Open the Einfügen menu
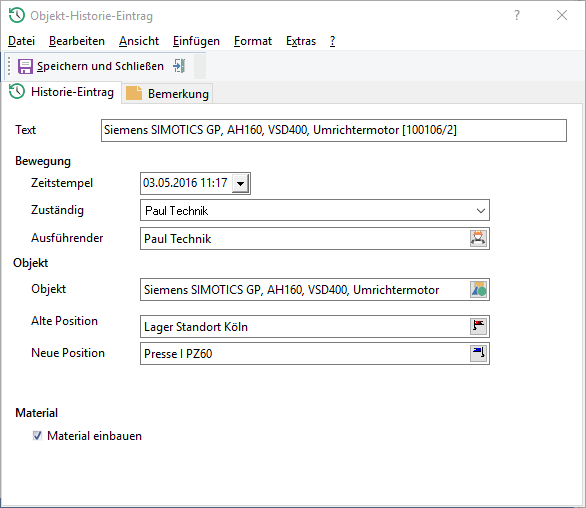This screenshot has height=508, width=586. 196,41
